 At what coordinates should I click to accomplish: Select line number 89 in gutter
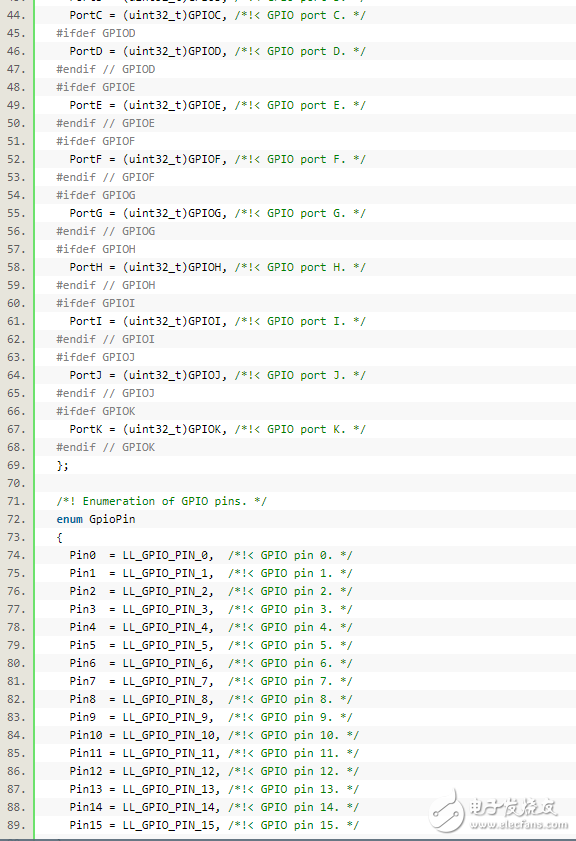[x=16, y=825]
